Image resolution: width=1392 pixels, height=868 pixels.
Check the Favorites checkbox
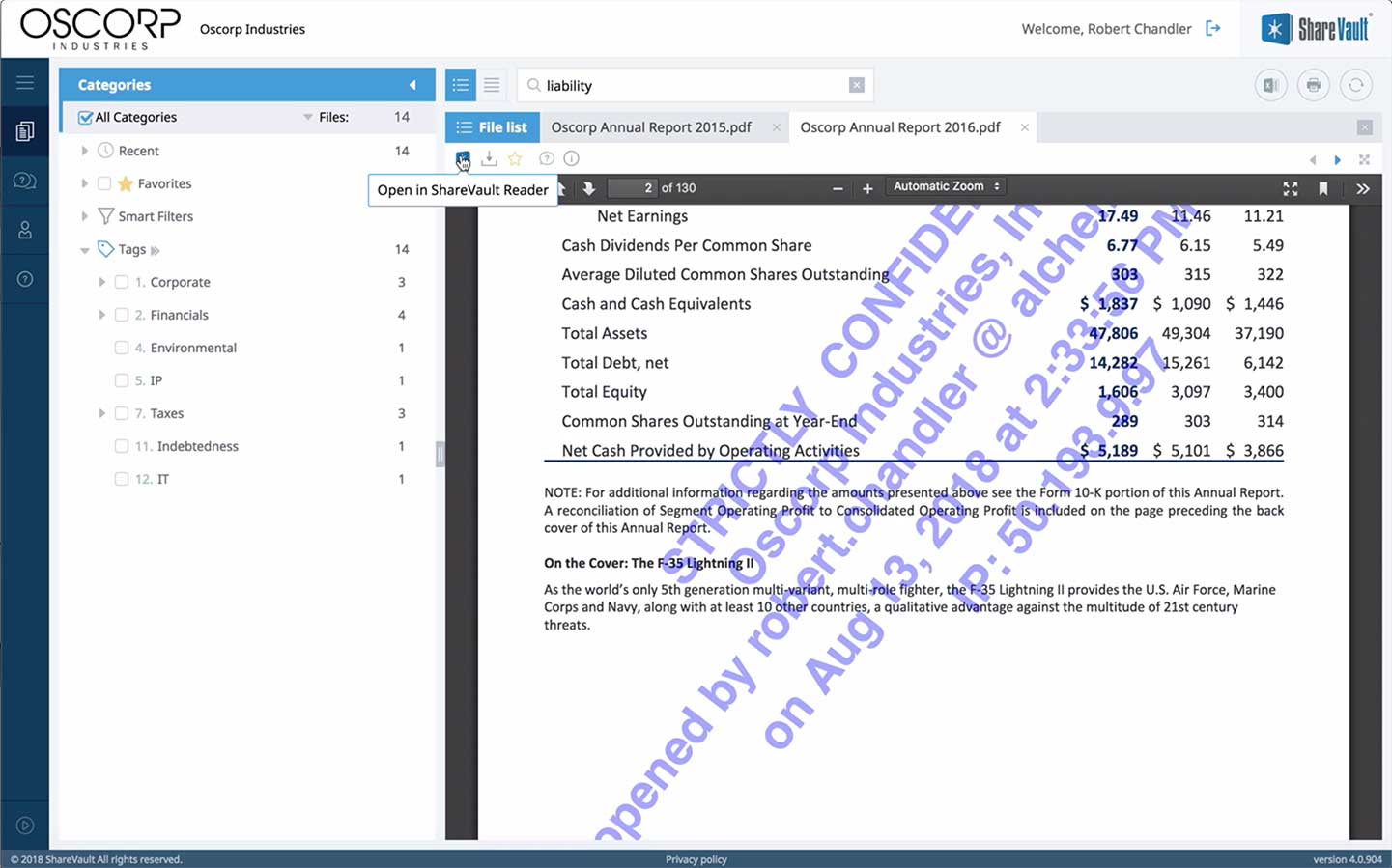(x=104, y=183)
